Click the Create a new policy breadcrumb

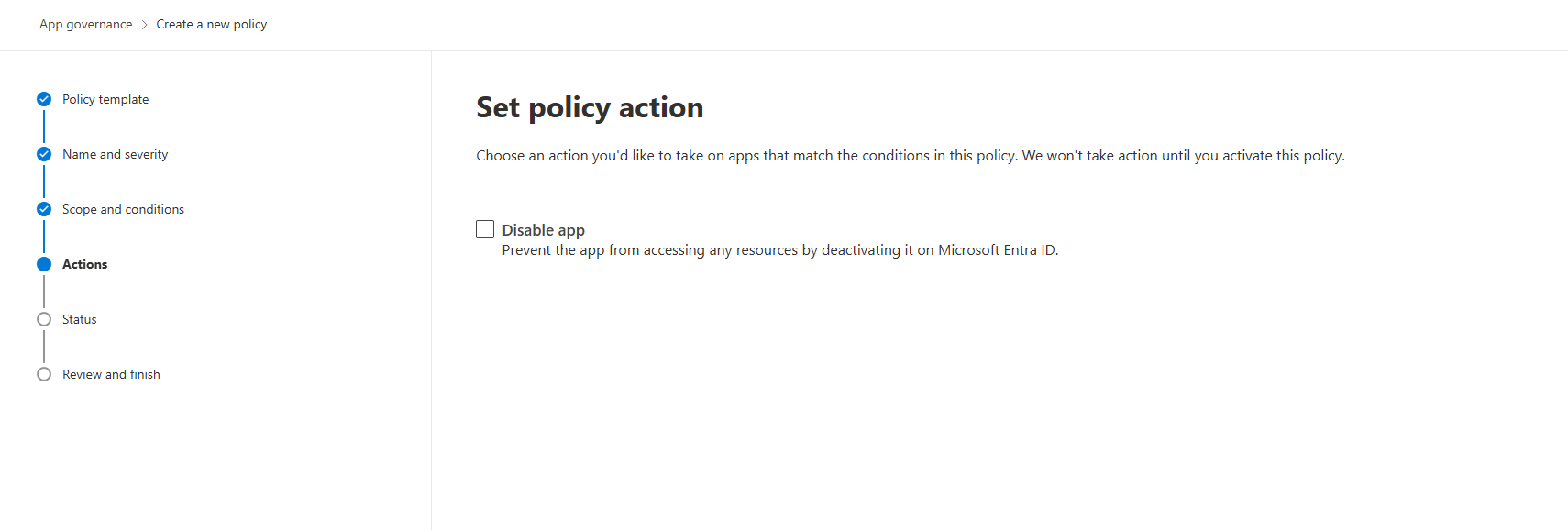(x=211, y=25)
